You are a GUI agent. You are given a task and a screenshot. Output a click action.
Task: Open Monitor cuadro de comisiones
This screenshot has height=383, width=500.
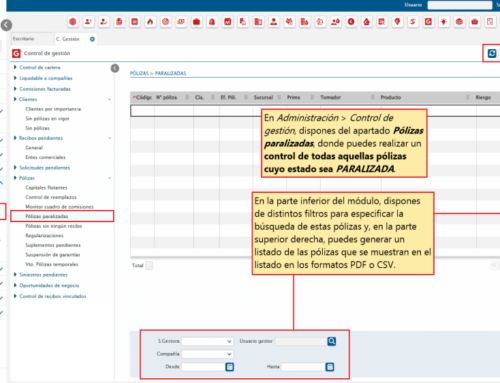[59, 207]
